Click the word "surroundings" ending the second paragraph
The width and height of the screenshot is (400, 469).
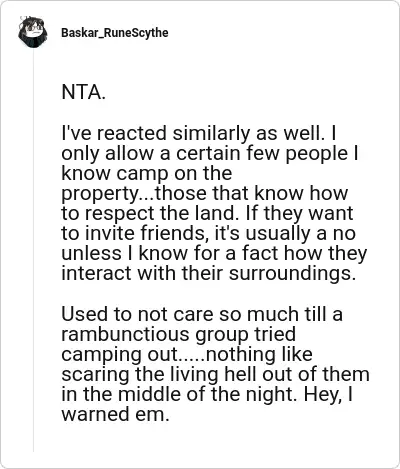click(x=290, y=274)
